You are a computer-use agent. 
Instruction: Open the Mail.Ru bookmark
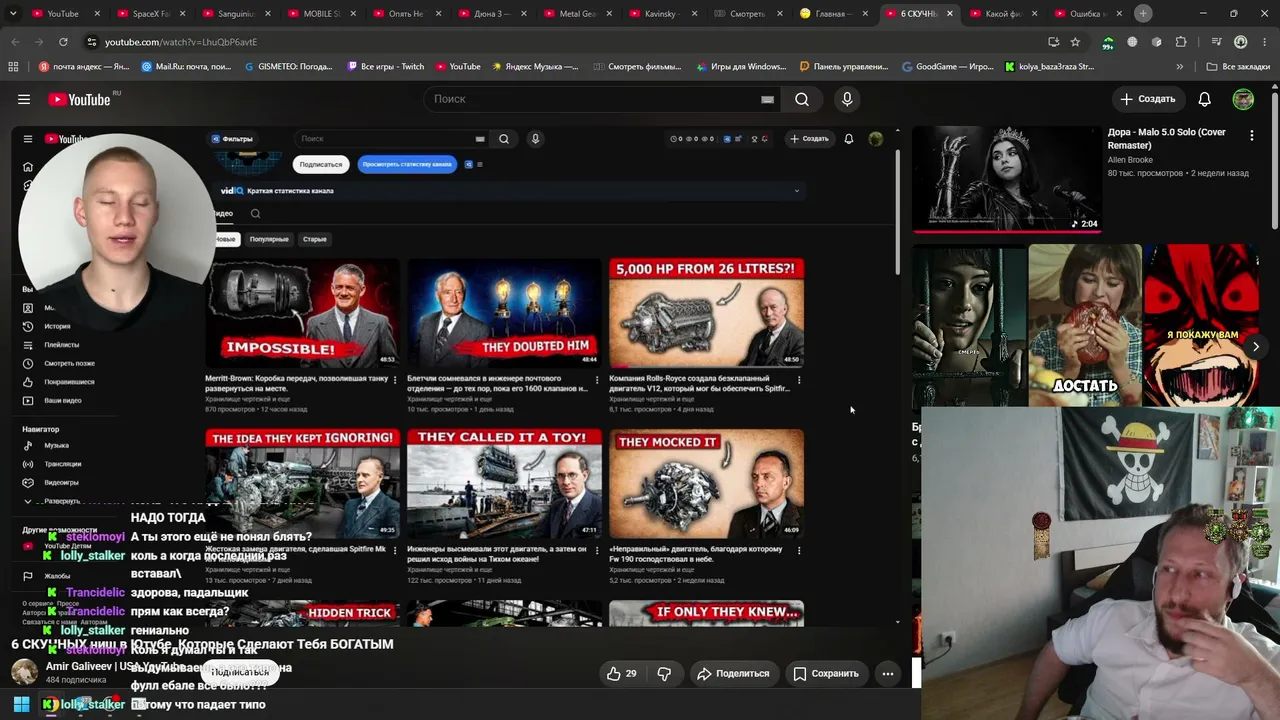pyautogui.click(x=187, y=67)
